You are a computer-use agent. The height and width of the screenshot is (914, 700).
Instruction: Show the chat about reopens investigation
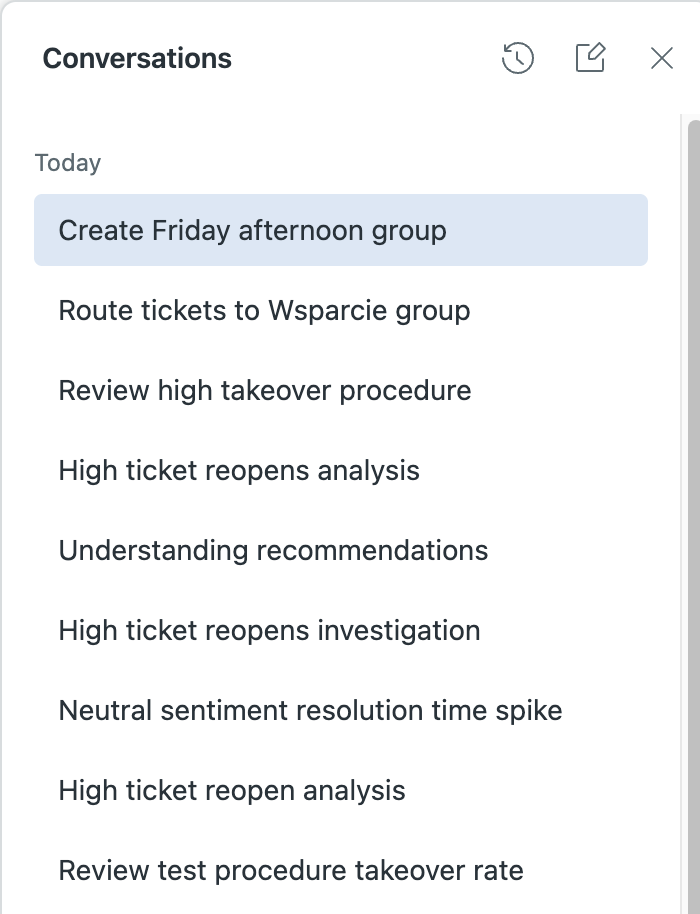pyautogui.click(x=269, y=631)
